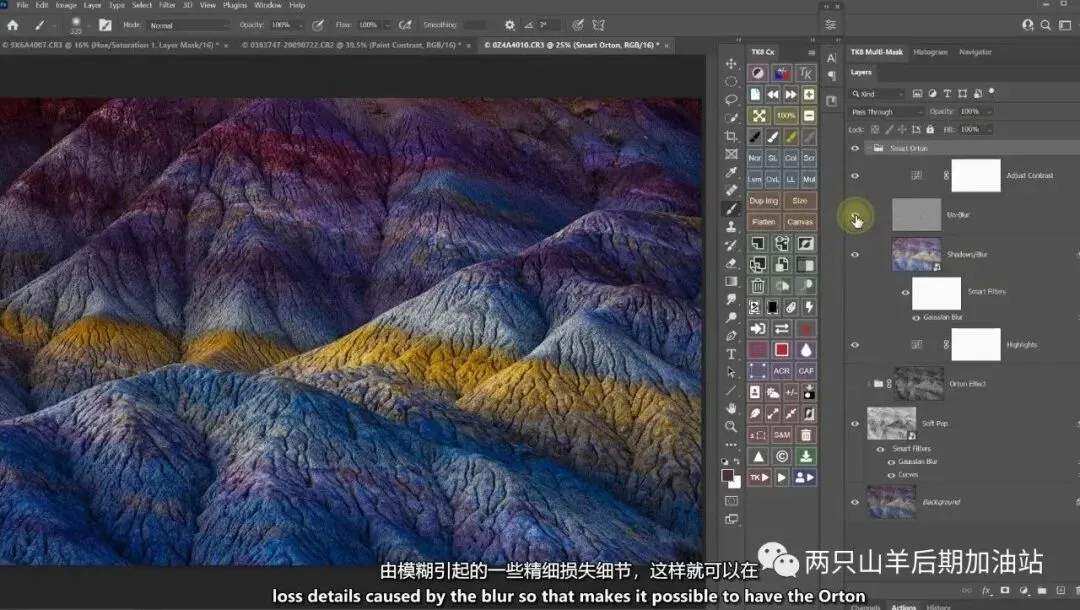Image resolution: width=1080 pixels, height=610 pixels.
Task: Select the Move tool
Action: click(x=731, y=64)
